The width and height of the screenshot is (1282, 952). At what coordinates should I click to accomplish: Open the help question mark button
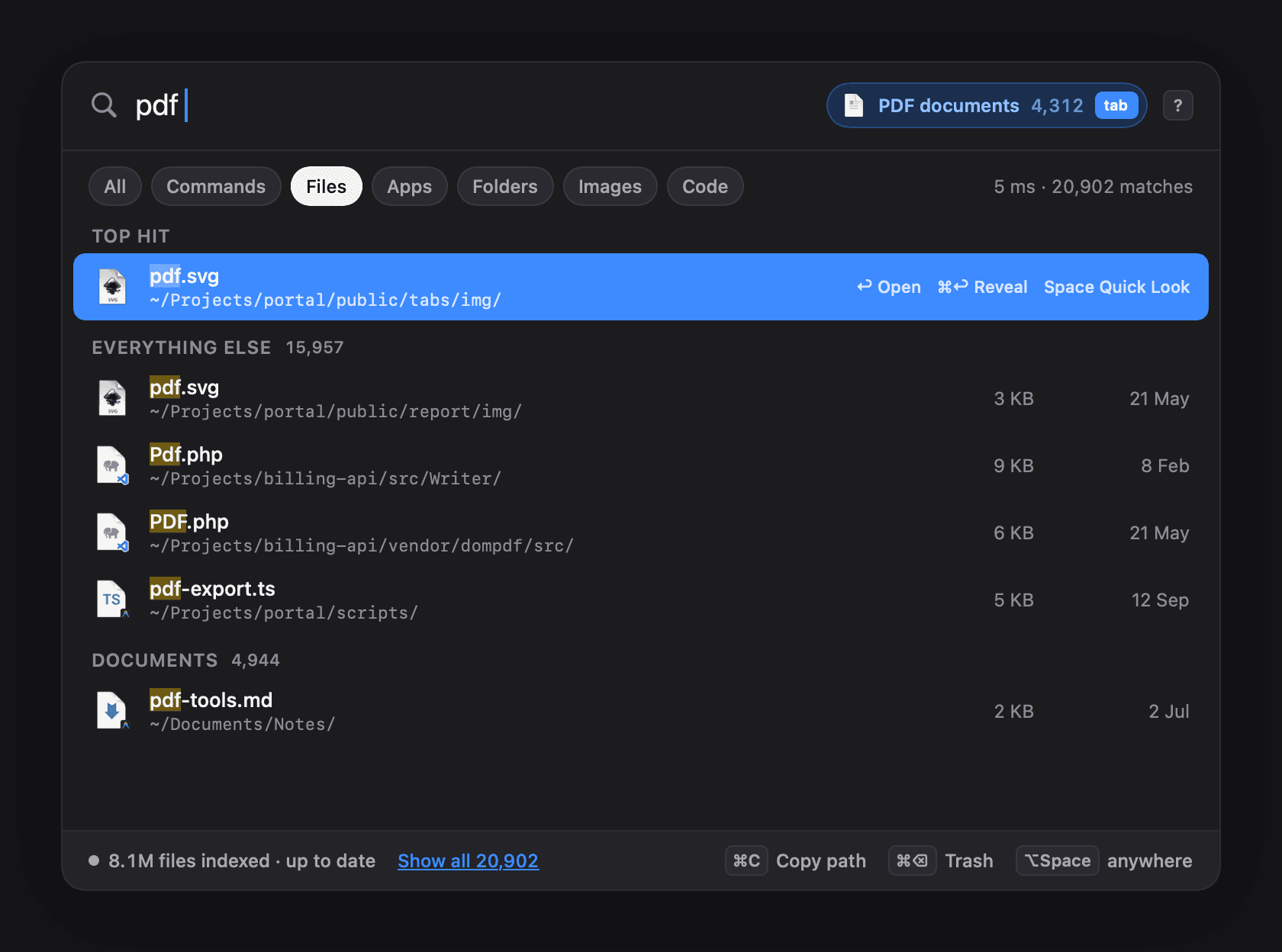tap(1177, 105)
